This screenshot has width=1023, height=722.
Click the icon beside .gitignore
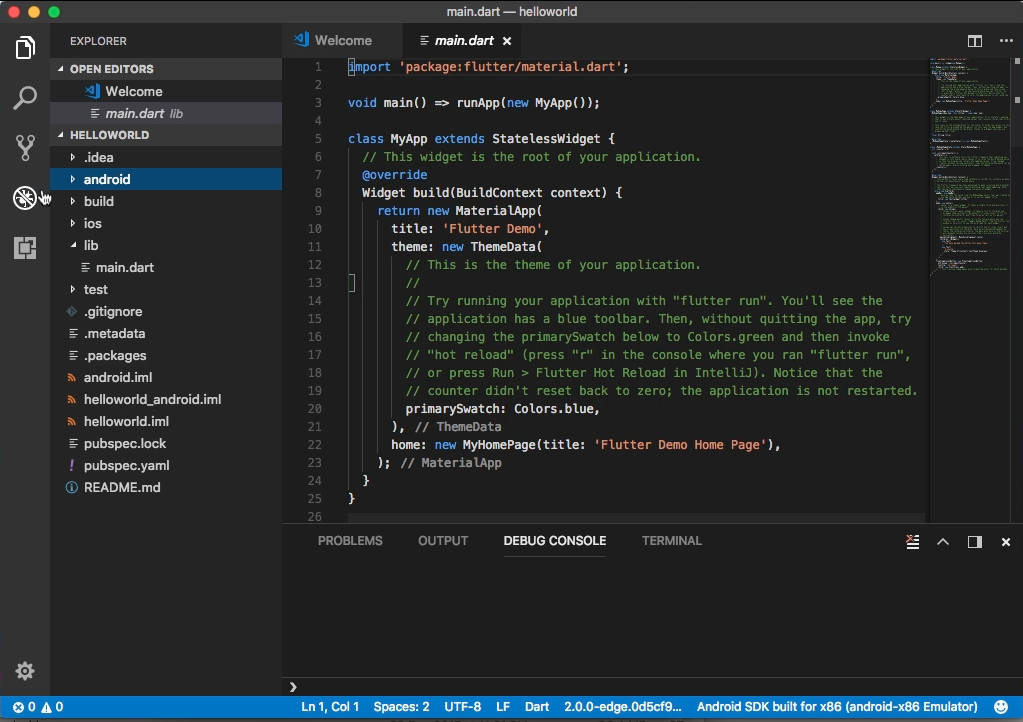[x=72, y=312]
